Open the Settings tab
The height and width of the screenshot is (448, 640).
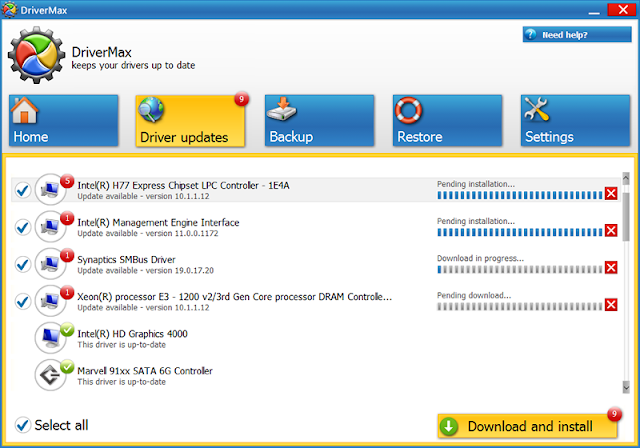coord(576,120)
